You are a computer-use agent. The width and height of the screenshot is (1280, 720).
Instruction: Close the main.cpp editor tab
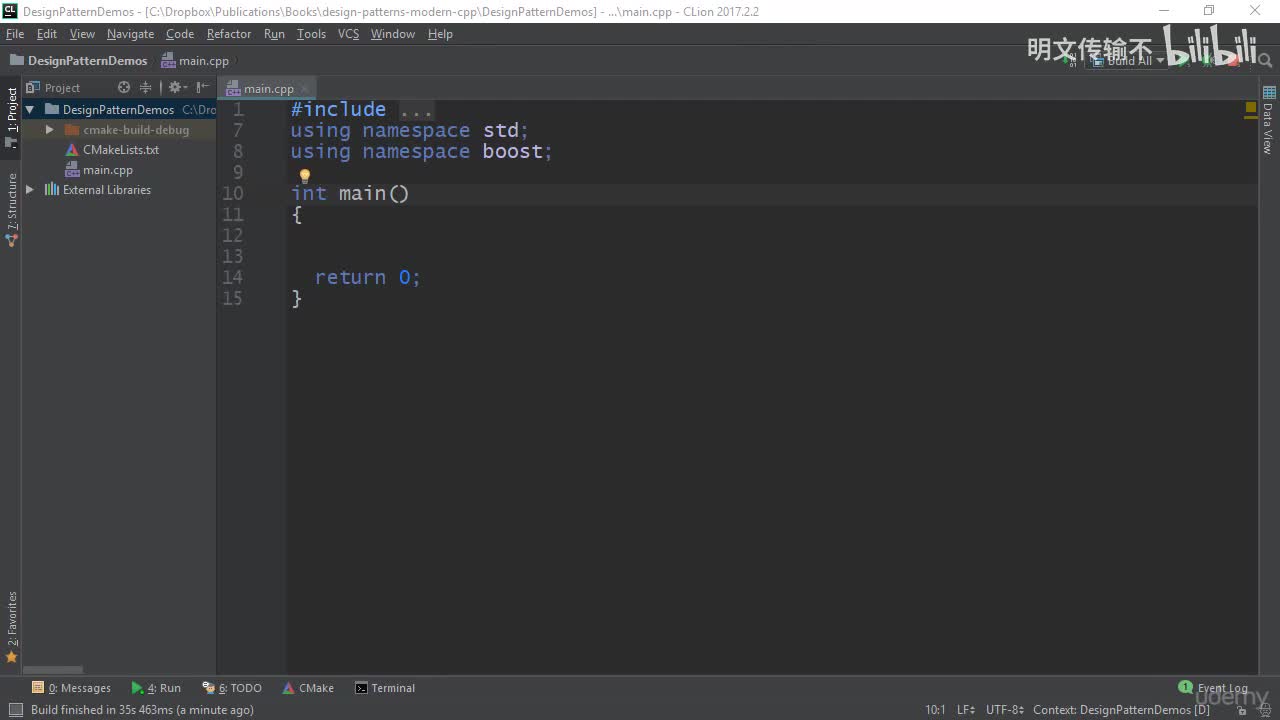tap(305, 88)
